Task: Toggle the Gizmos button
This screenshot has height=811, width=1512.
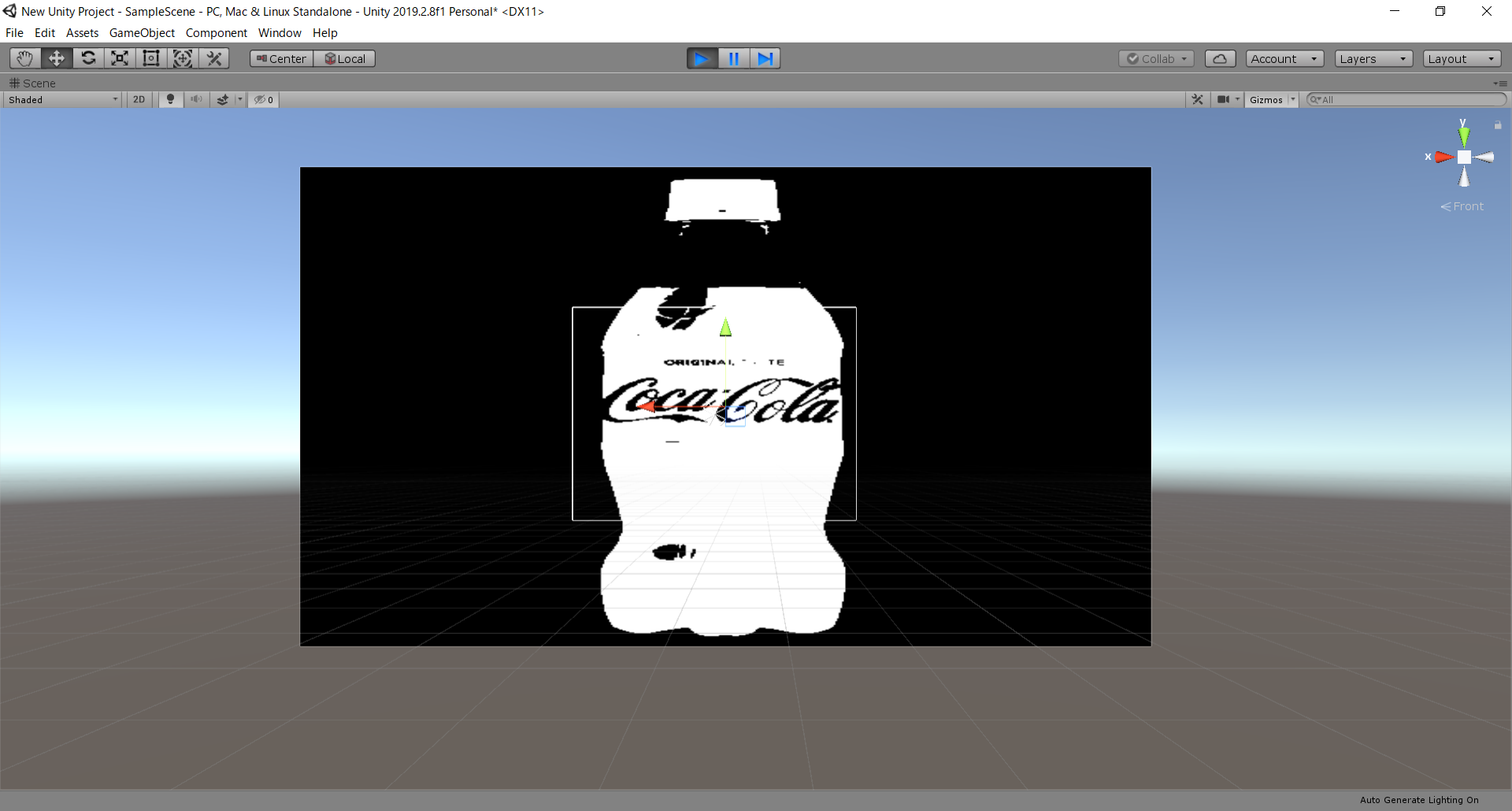Action: [1266, 100]
